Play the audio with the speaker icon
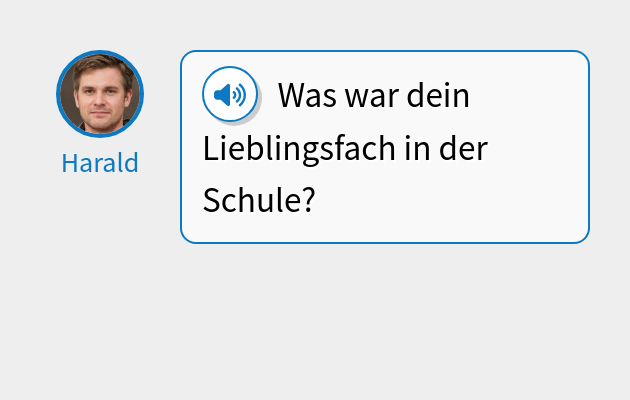Screen dimensions: 630x400 point(230,94)
